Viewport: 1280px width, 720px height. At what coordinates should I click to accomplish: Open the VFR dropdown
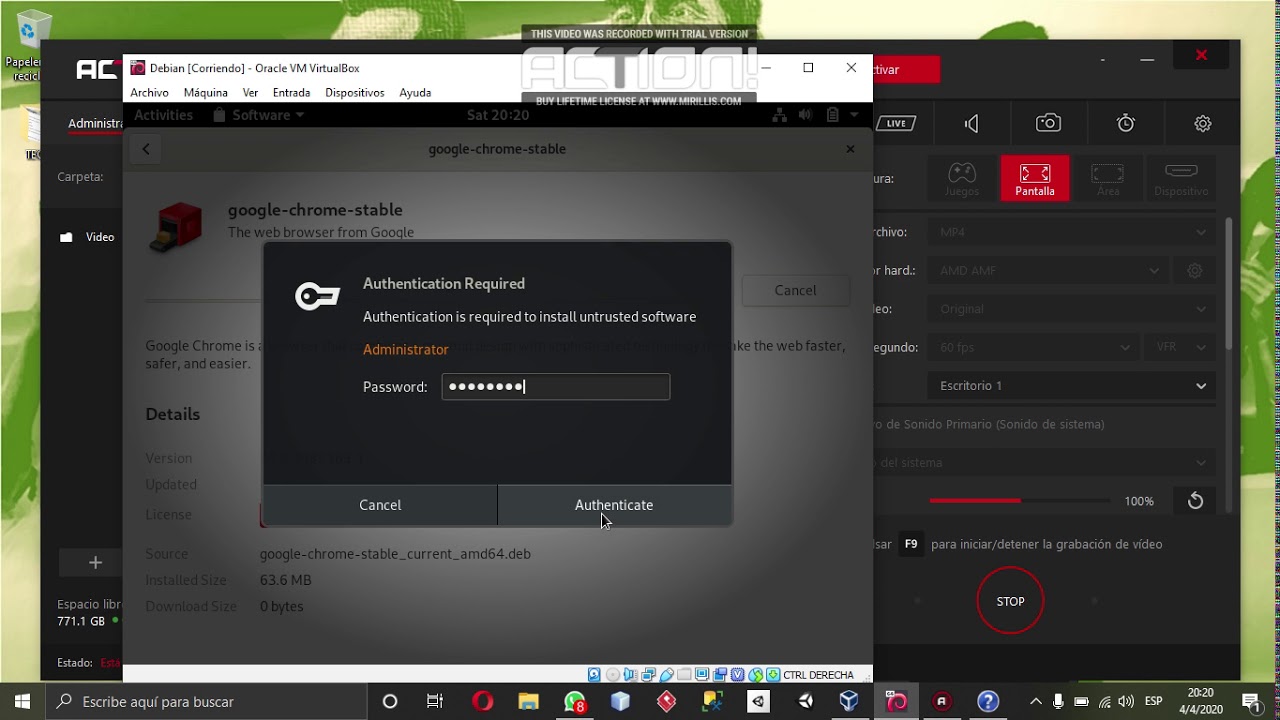pos(1181,347)
